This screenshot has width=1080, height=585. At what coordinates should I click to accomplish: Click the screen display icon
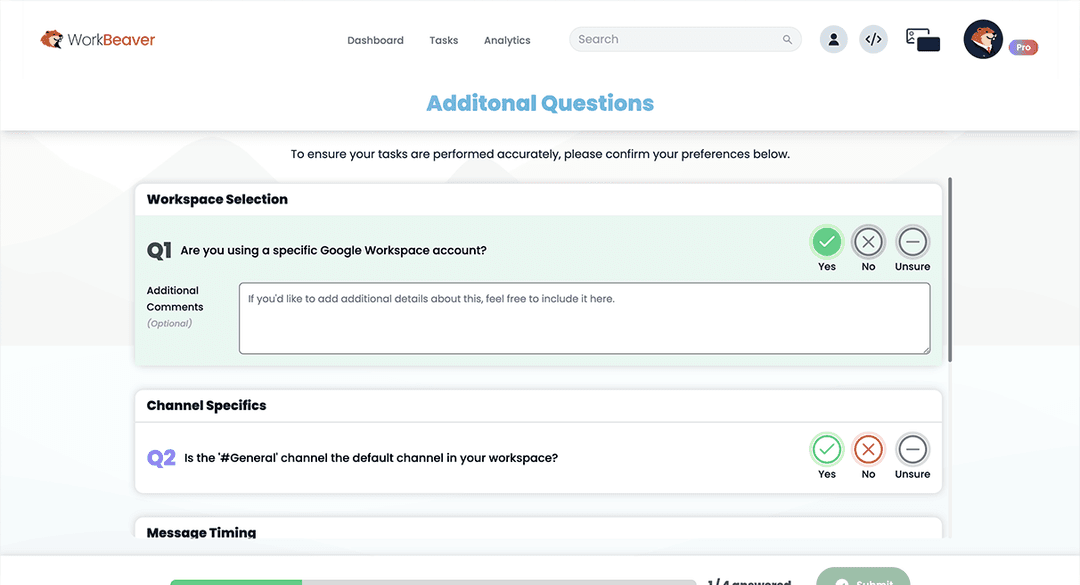923,39
